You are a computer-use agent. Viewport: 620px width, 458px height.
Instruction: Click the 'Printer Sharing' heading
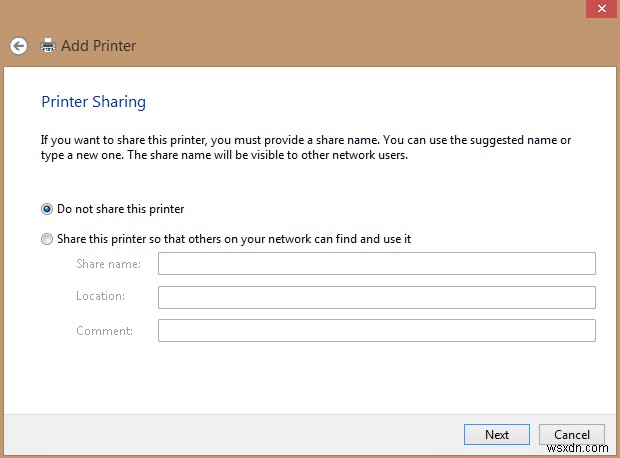(93, 102)
